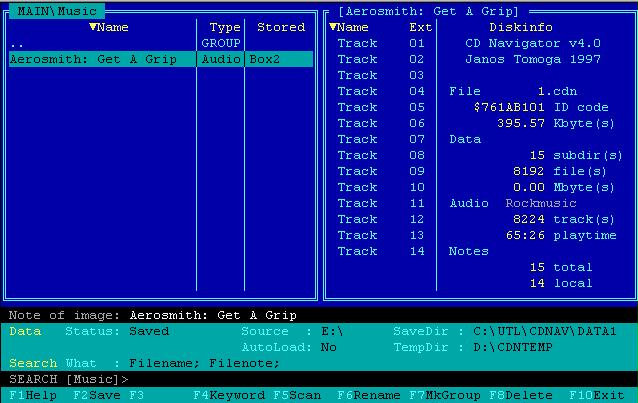
Task: Click Janos Tomoga 1997 credit text
Action: [x=533, y=59]
